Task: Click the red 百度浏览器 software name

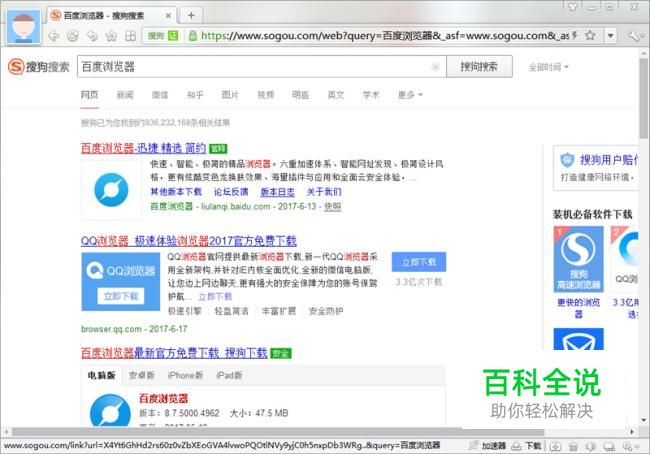Action: click(x=164, y=398)
